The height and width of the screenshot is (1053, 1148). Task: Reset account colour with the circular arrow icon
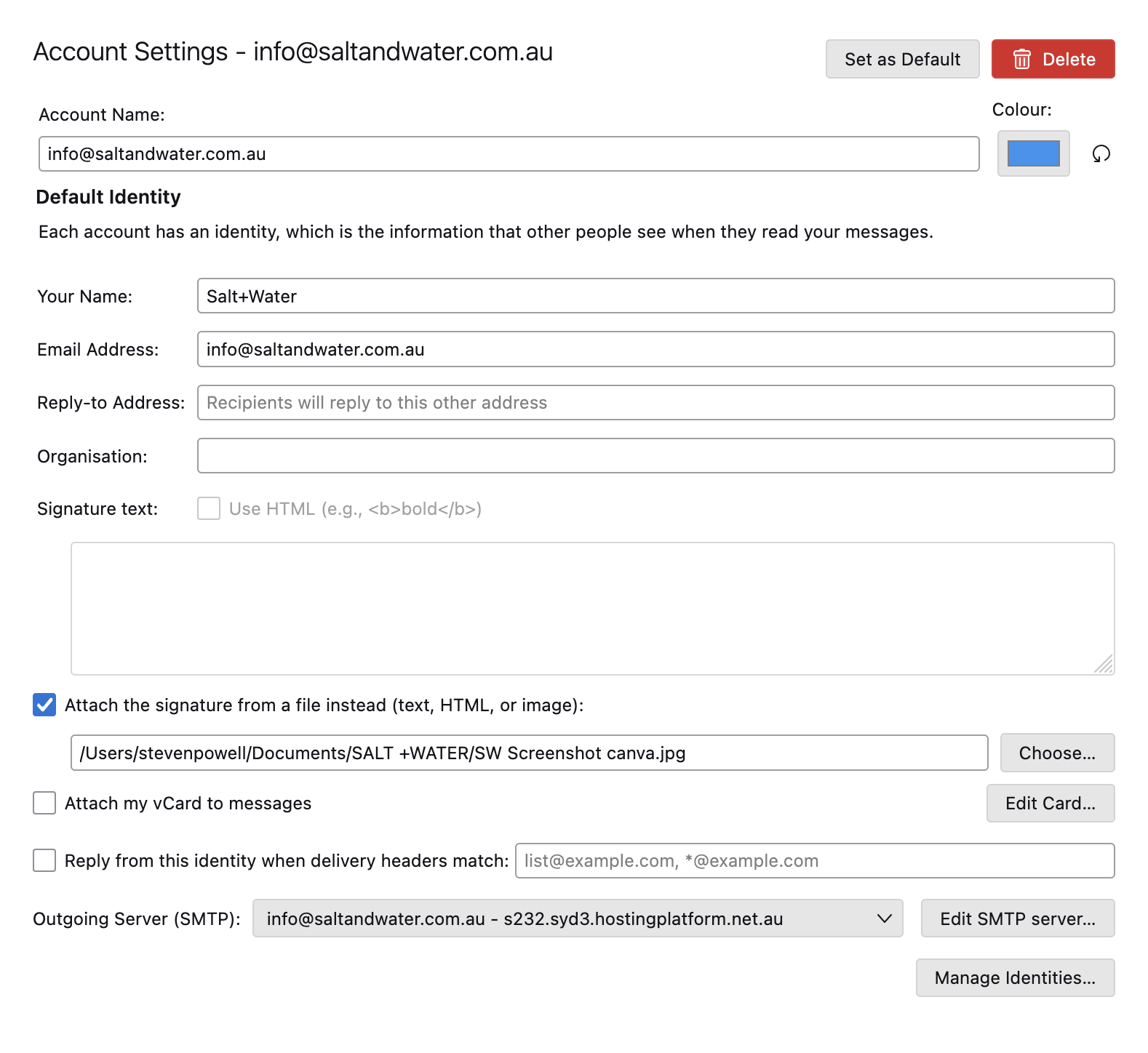[x=1101, y=153]
